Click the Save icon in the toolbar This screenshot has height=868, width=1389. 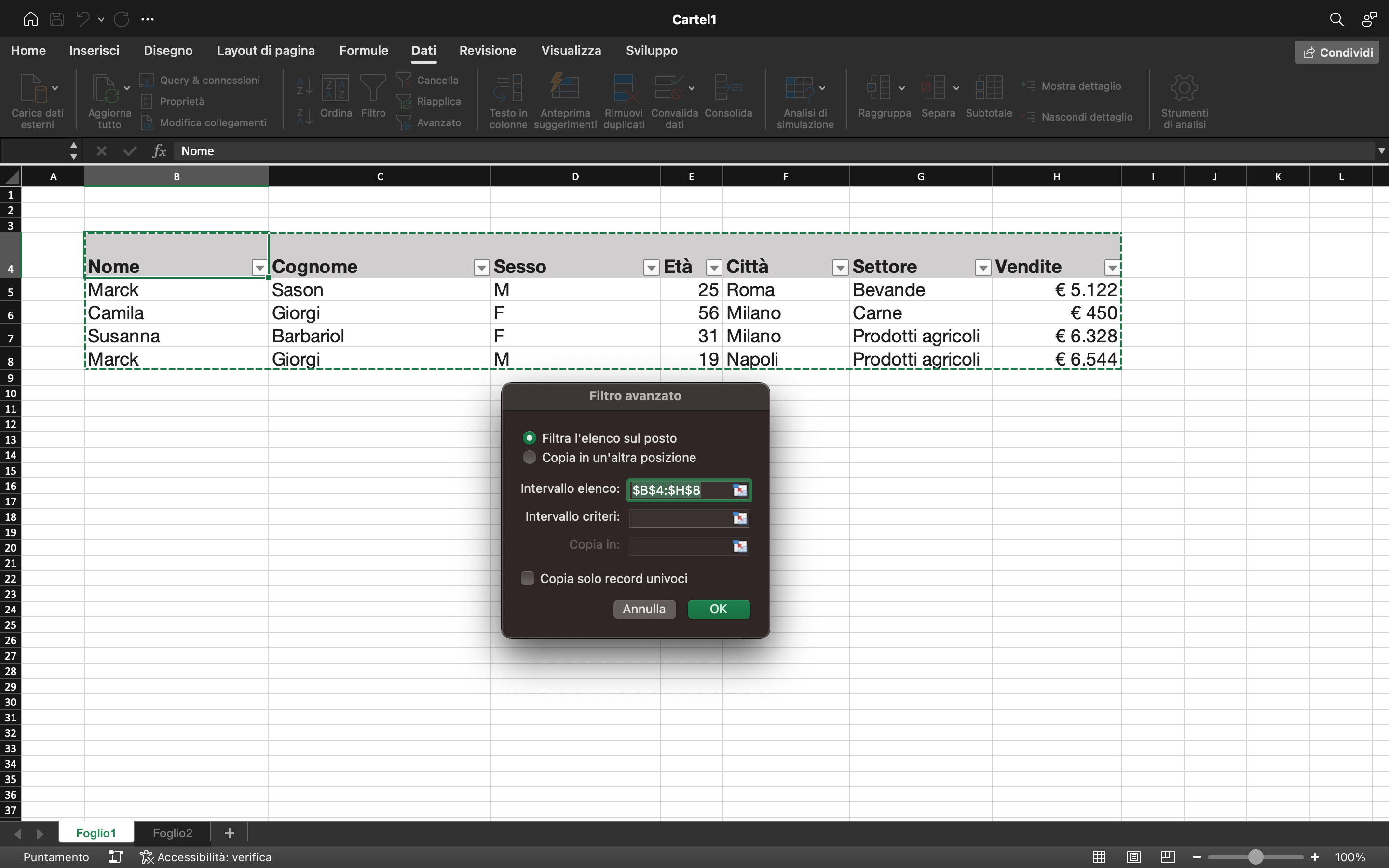click(56, 18)
